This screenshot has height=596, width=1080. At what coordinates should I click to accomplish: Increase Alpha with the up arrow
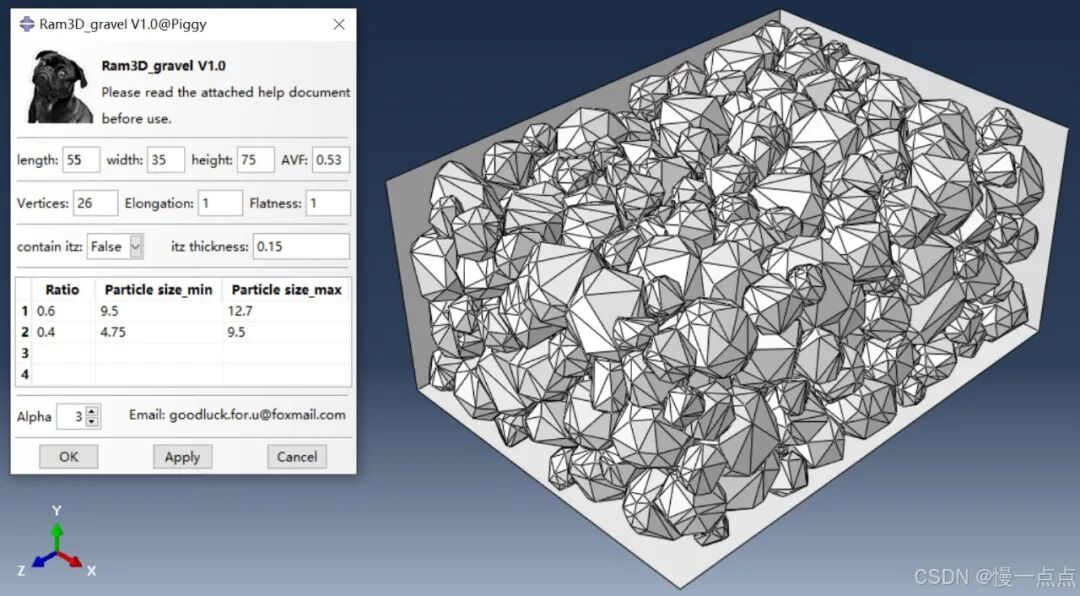tap(92, 411)
